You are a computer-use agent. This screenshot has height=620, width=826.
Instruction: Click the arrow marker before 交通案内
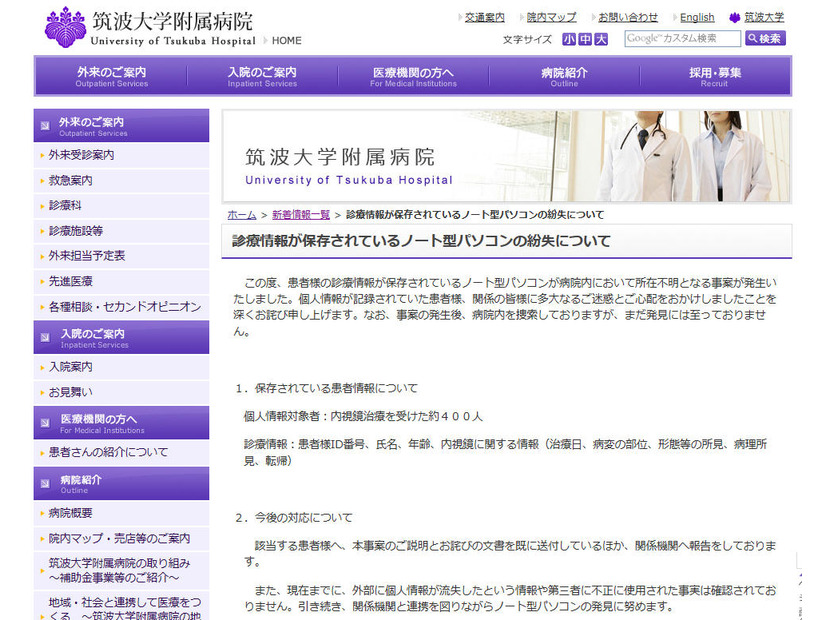pos(462,16)
